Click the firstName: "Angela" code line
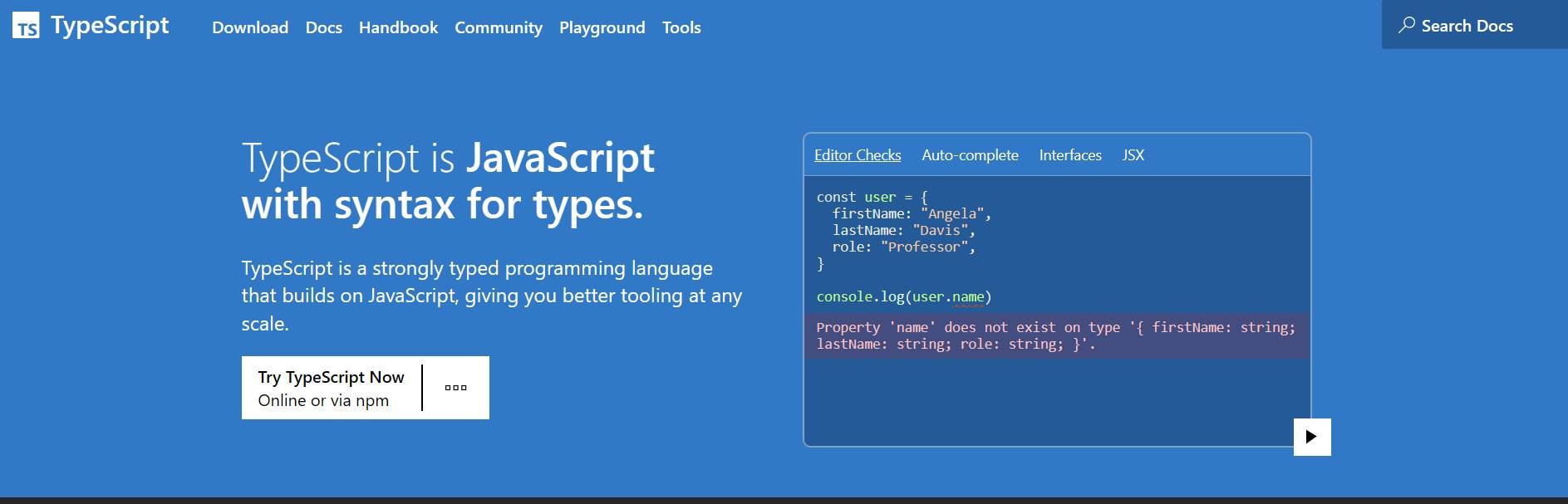Screen dimensions: 1568x504 coord(912,213)
